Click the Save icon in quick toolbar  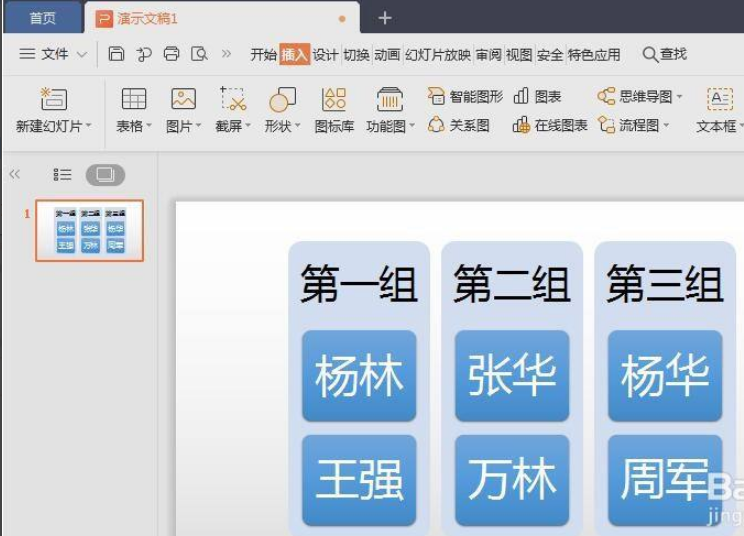click(116, 54)
